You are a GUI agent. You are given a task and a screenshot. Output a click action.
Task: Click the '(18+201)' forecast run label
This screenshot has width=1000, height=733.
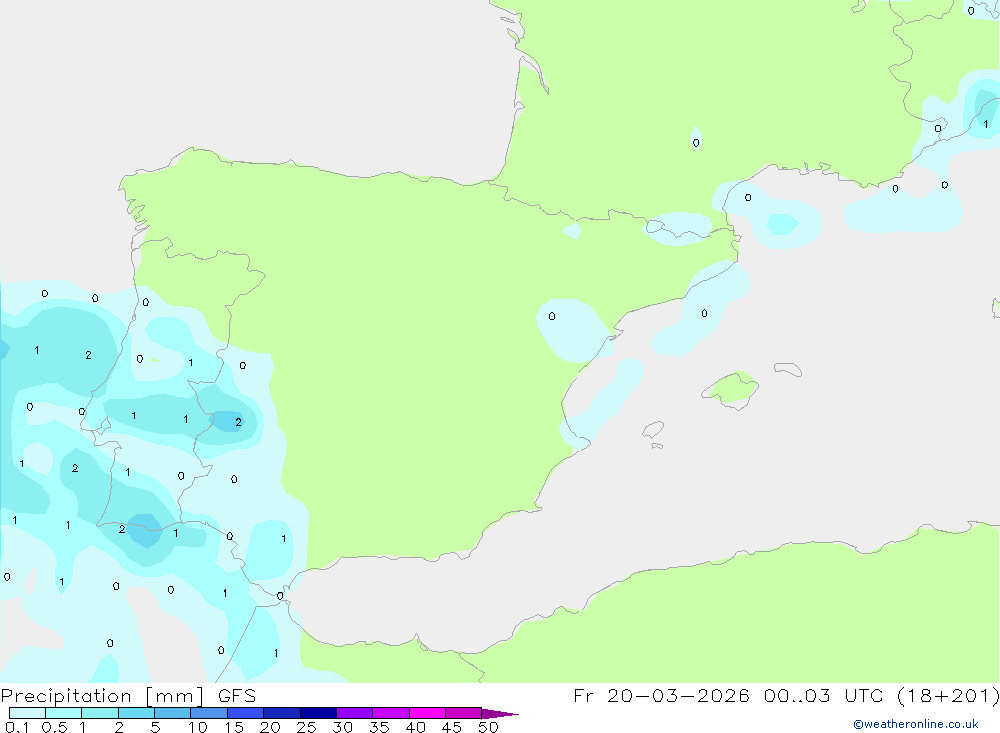948,696
